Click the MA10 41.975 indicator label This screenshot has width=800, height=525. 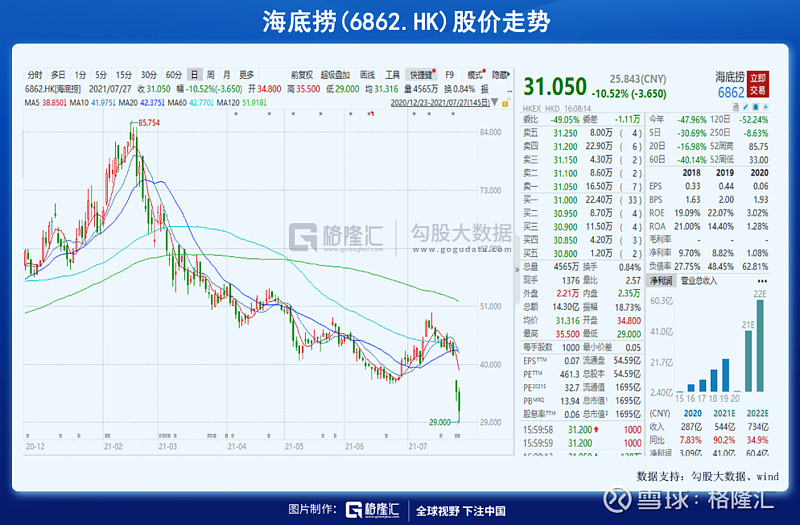pos(91,103)
